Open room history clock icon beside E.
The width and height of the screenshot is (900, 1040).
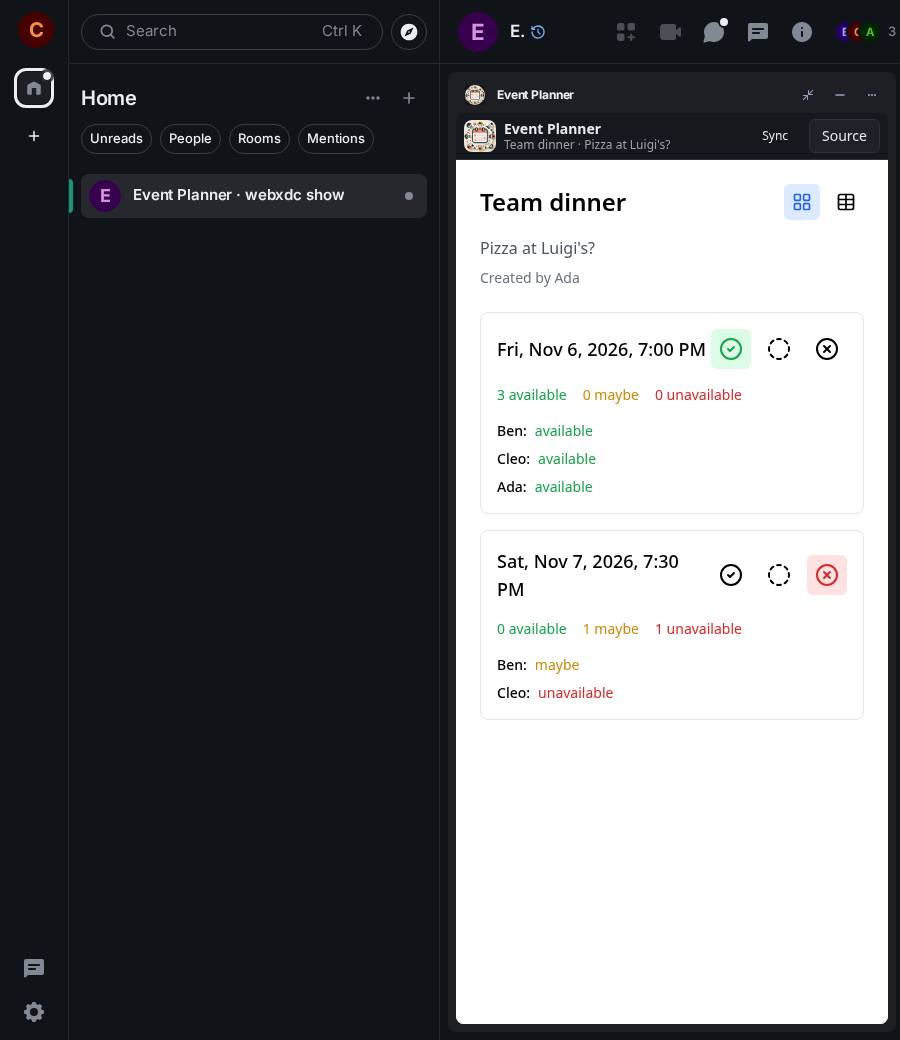[x=538, y=32]
